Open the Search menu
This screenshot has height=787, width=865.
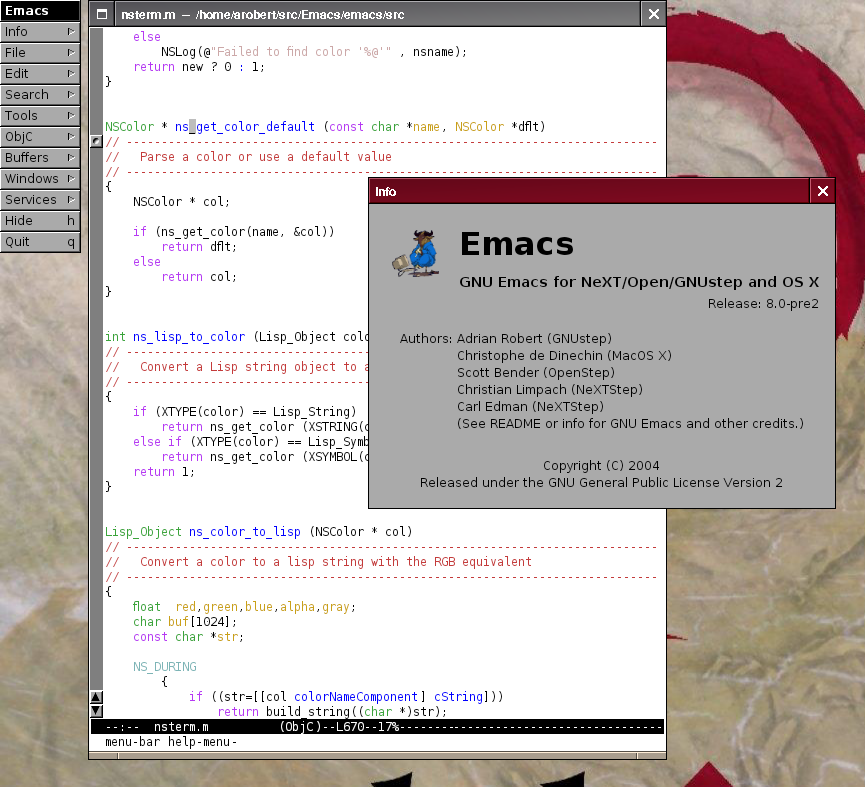(x=40, y=94)
